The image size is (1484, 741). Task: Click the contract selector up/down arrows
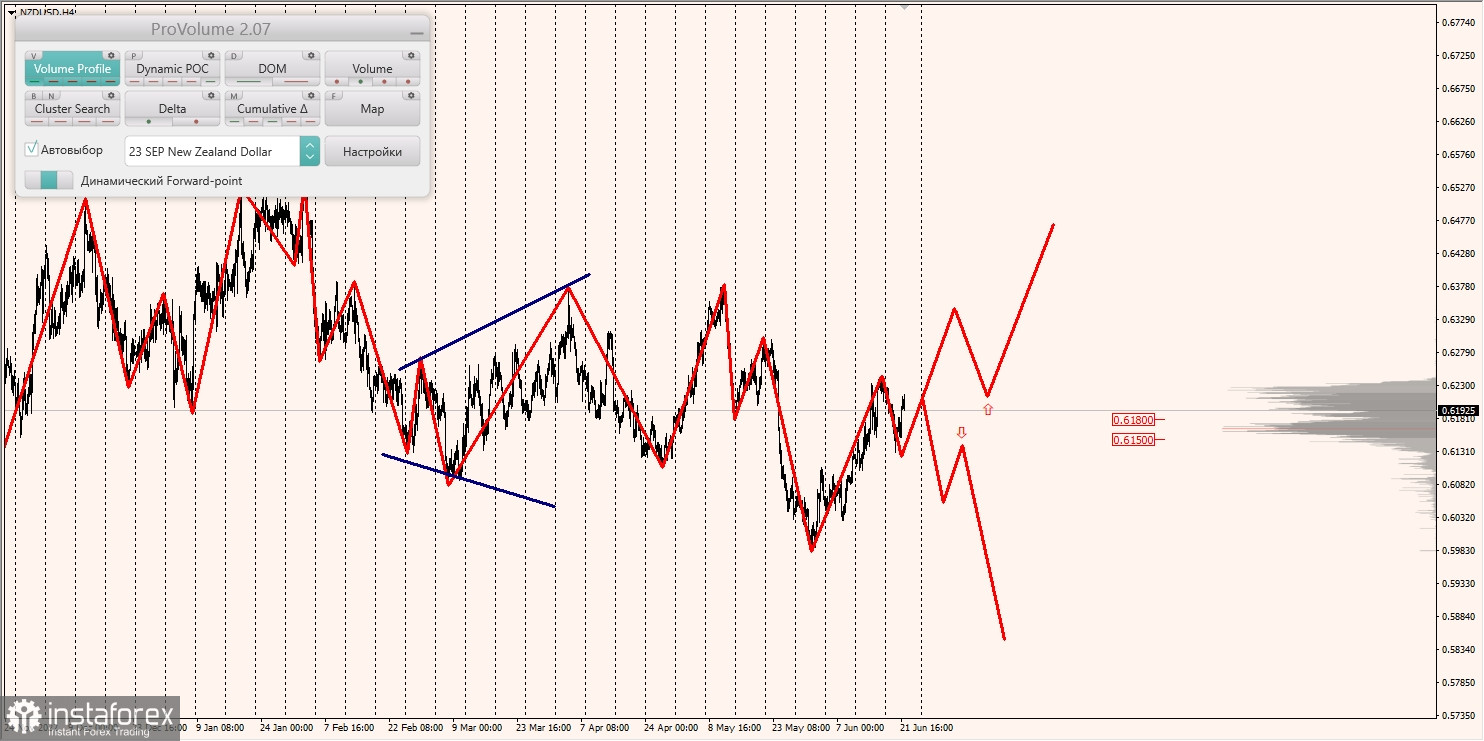pos(310,151)
